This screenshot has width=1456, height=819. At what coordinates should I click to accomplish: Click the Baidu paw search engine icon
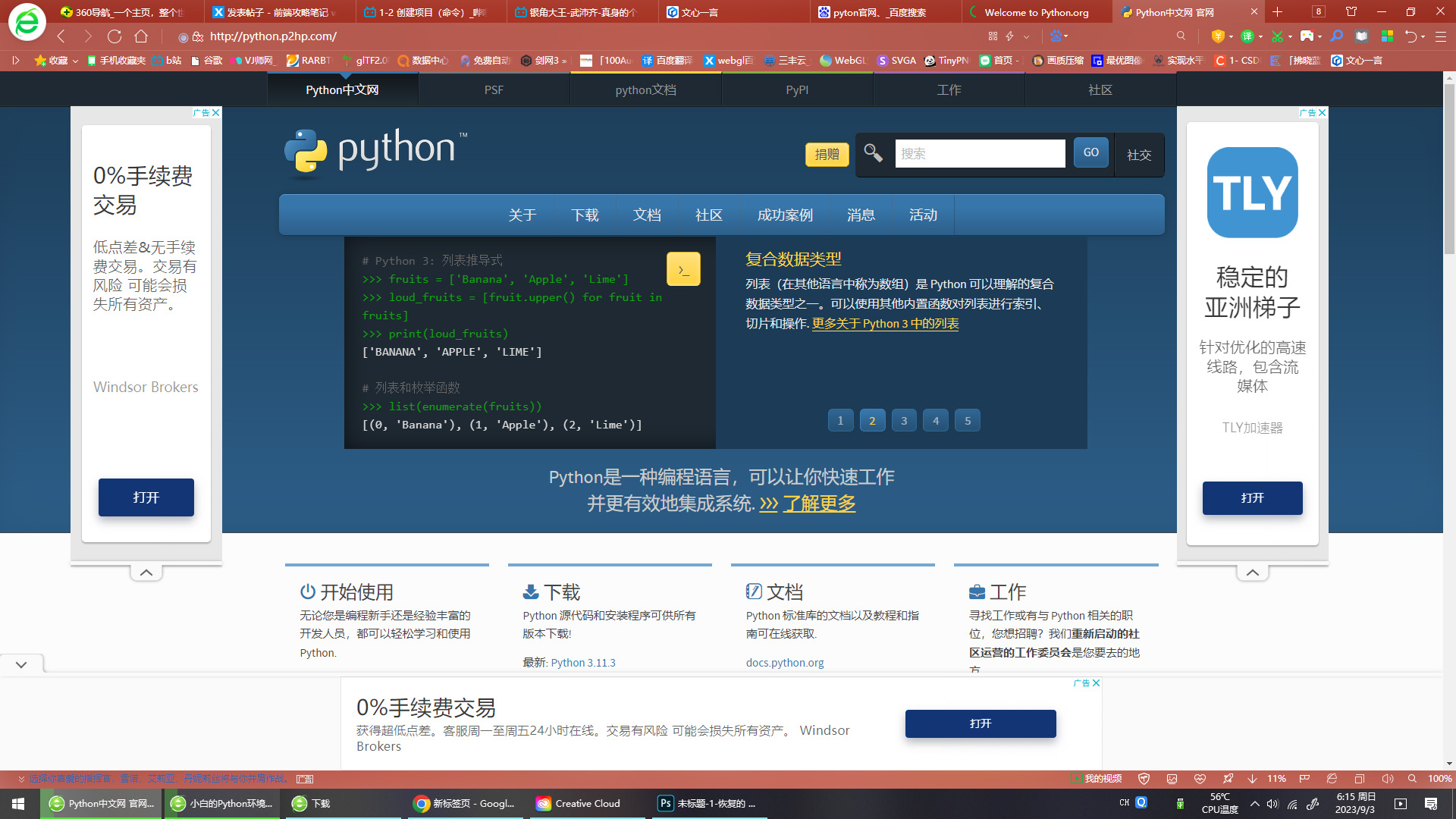coord(1056,36)
